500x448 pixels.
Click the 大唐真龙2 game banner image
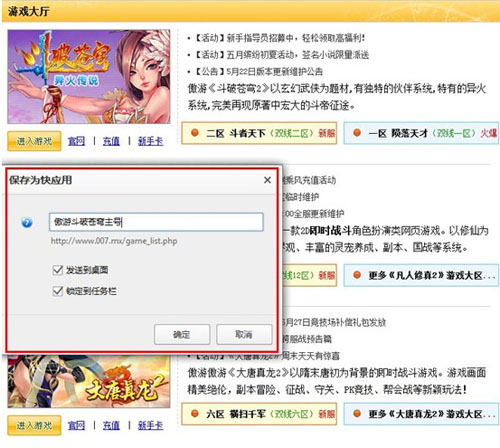pos(89,381)
